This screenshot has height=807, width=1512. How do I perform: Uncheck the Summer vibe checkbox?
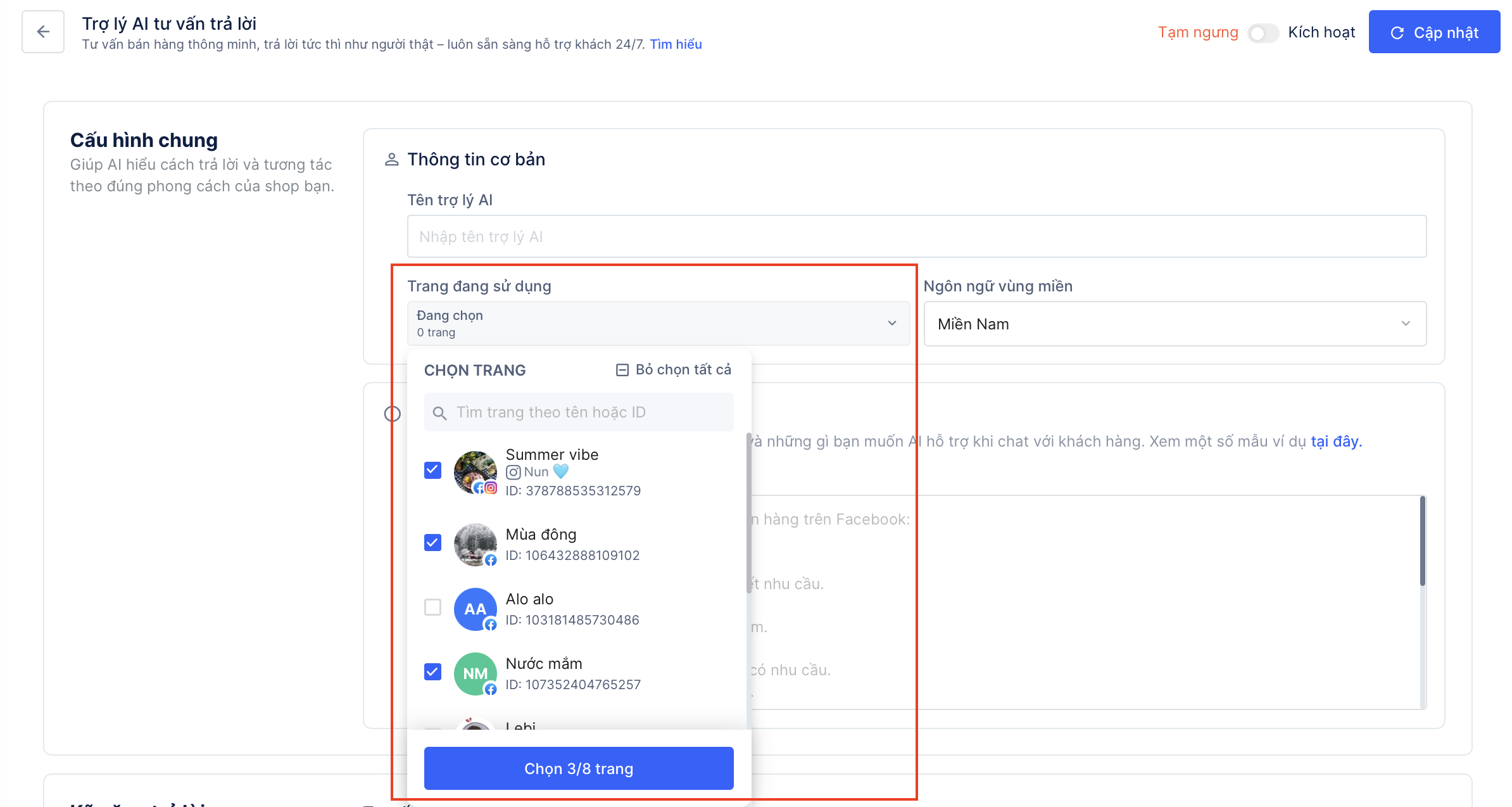[x=432, y=470]
